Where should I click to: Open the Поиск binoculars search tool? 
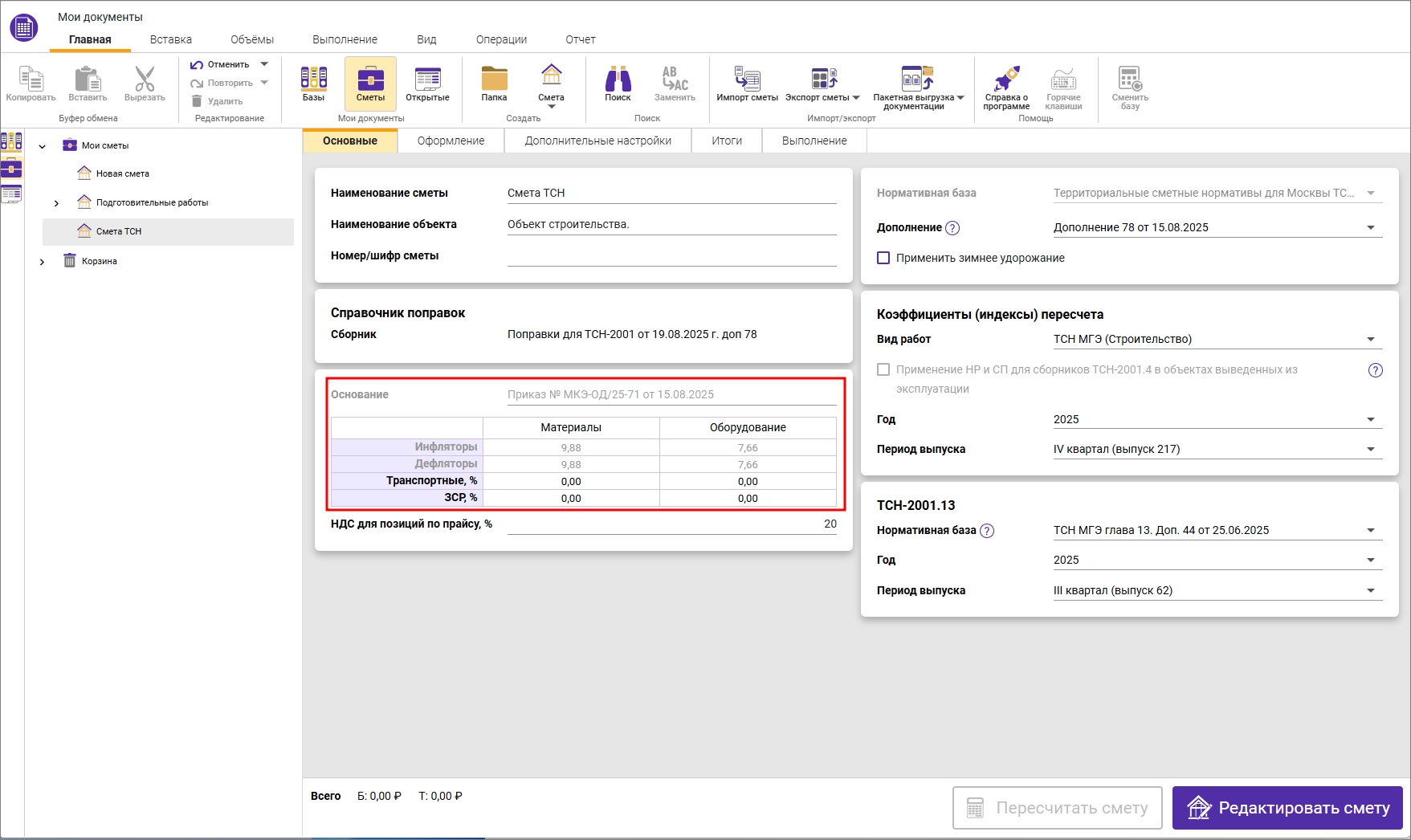[x=618, y=84]
